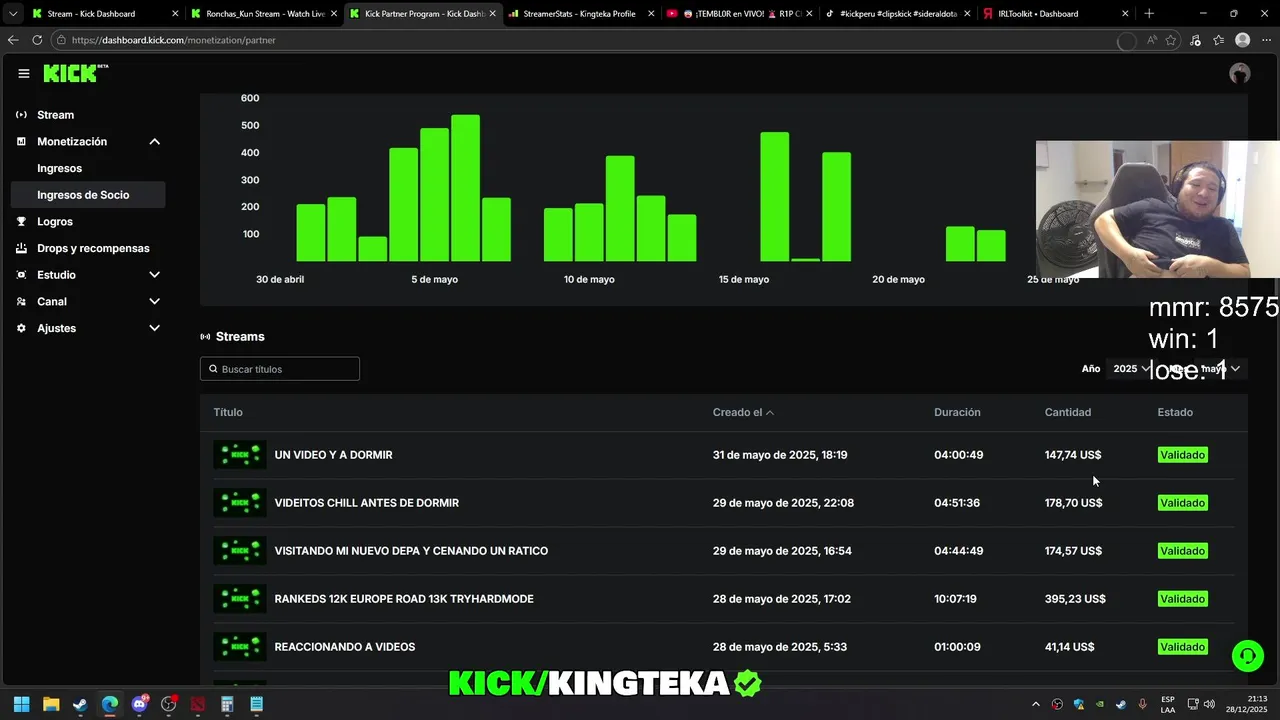Image resolution: width=1280 pixels, height=720 pixels.
Task: Open Discord from taskbar
Action: click(139, 704)
